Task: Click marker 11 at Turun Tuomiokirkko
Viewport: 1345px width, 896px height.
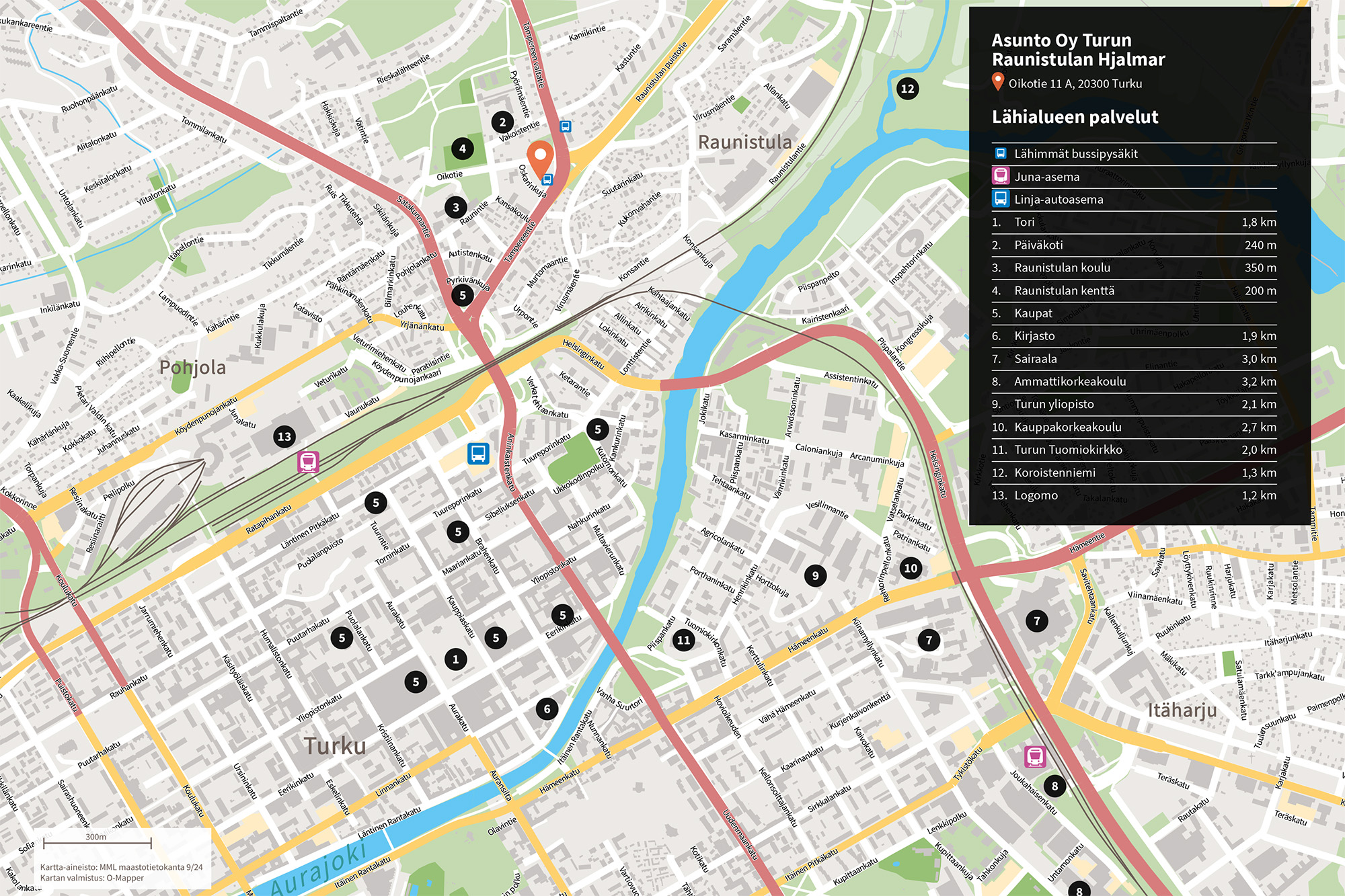Action: [x=683, y=640]
